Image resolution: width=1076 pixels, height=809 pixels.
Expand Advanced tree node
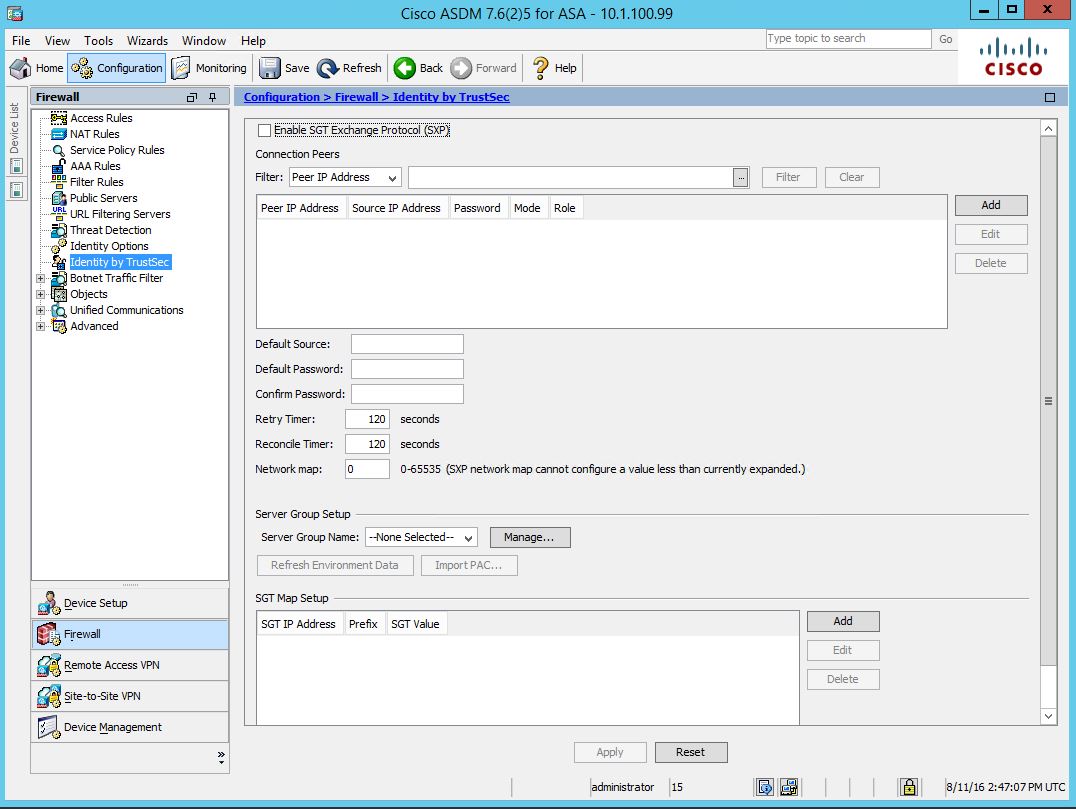40,326
